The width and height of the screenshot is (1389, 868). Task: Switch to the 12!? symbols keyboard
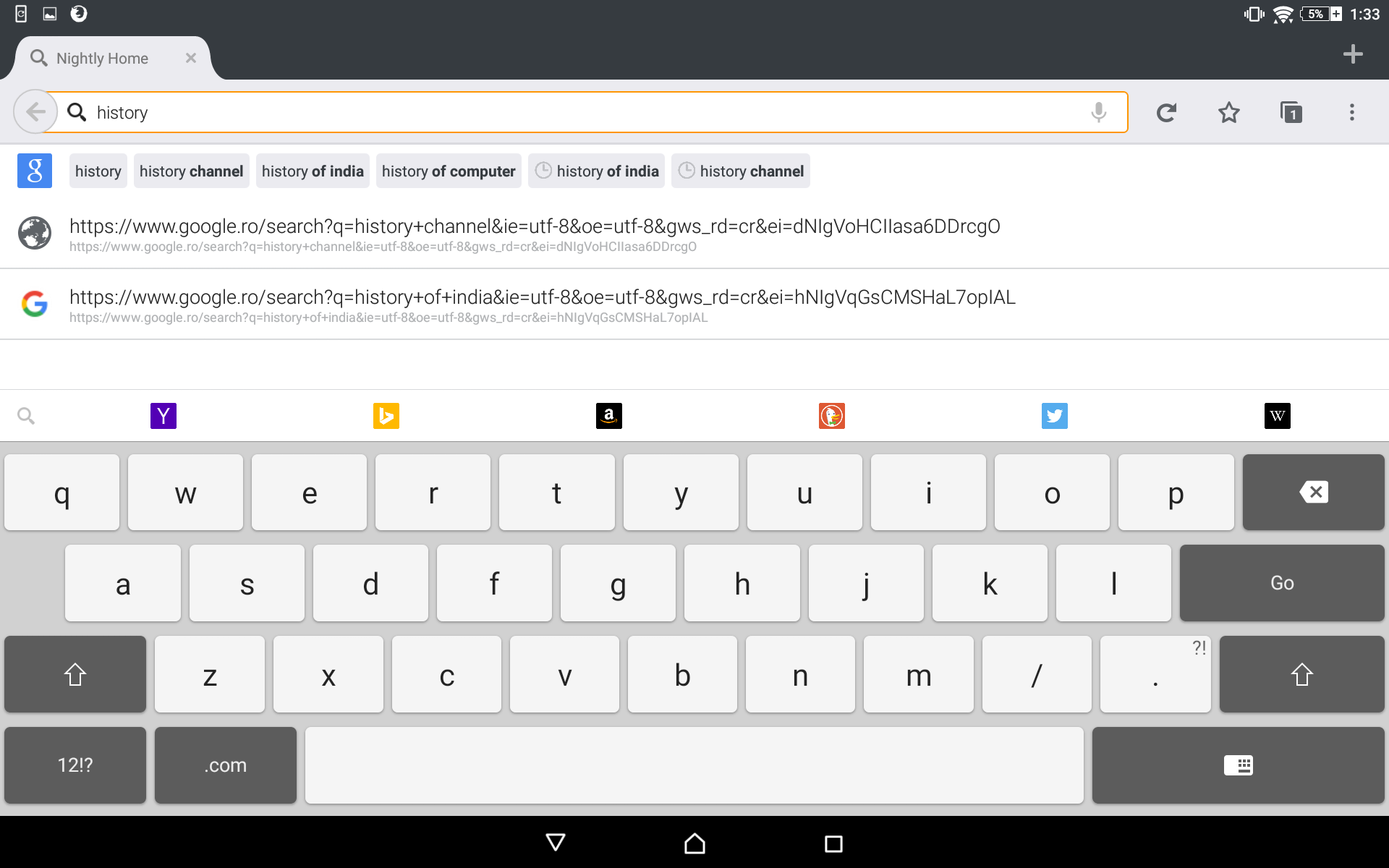pyautogui.click(x=75, y=765)
